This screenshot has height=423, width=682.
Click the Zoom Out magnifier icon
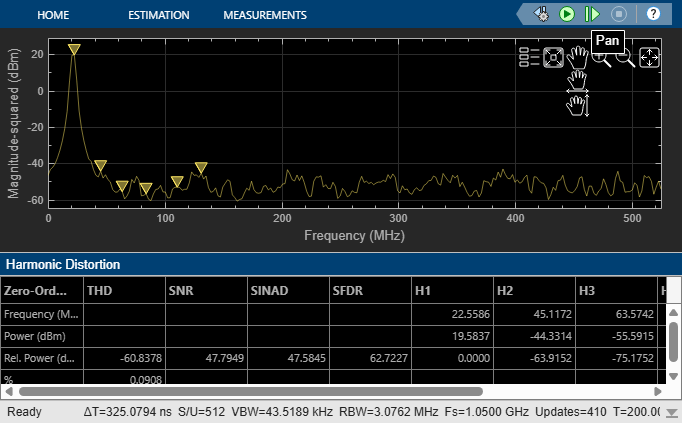coord(625,58)
